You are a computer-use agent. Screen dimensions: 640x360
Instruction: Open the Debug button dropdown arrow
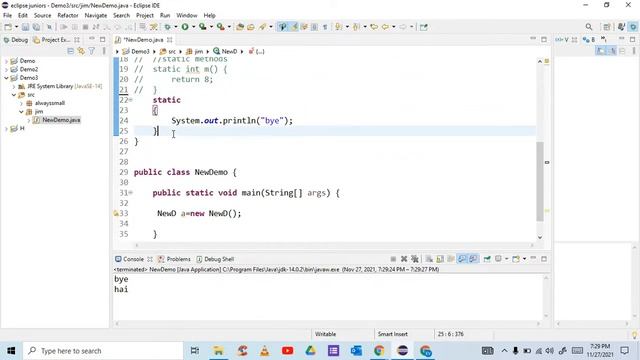176,27
